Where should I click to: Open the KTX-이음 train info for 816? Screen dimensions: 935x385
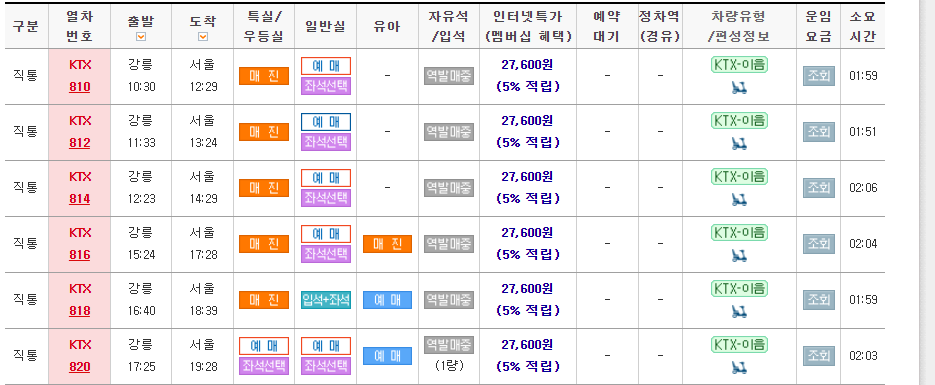click(739, 232)
